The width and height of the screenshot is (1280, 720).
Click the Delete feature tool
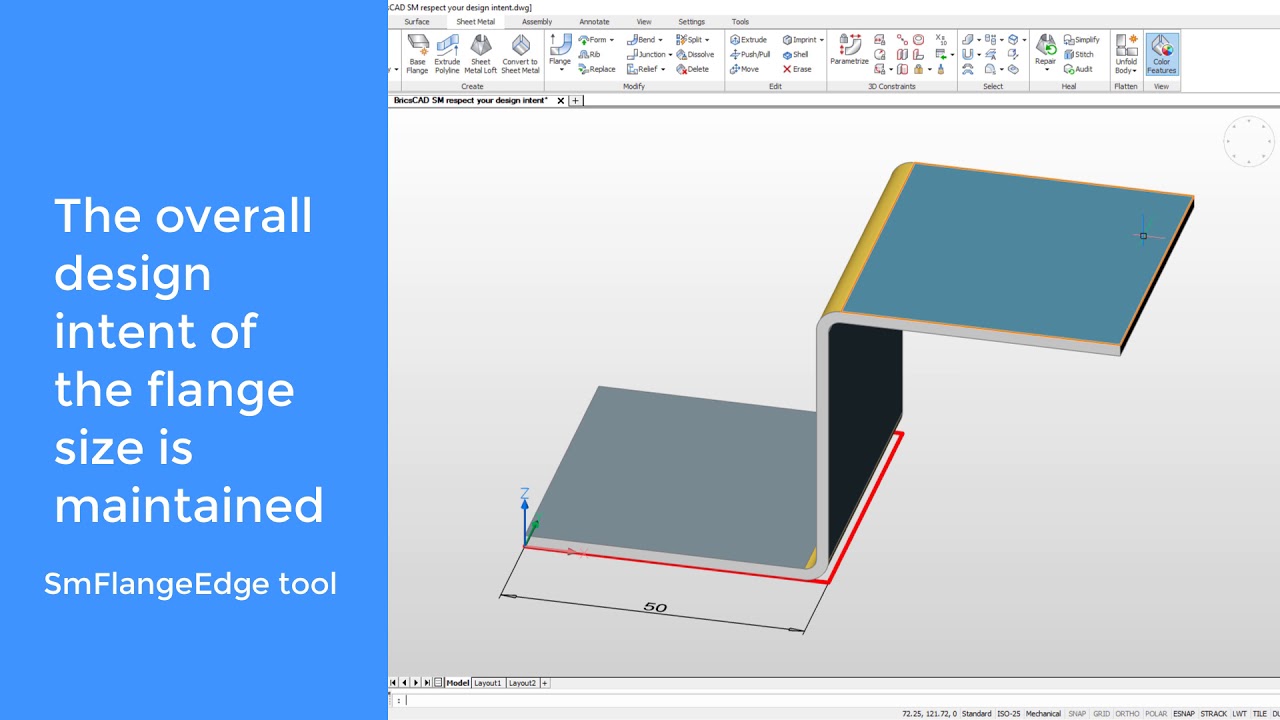[x=693, y=69]
